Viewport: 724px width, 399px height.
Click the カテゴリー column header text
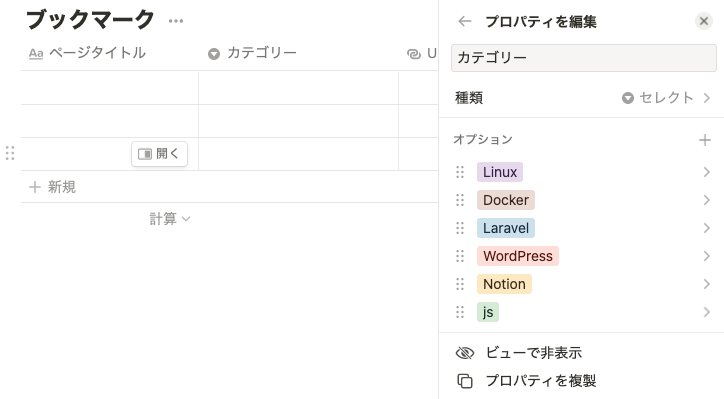(262, 53)
